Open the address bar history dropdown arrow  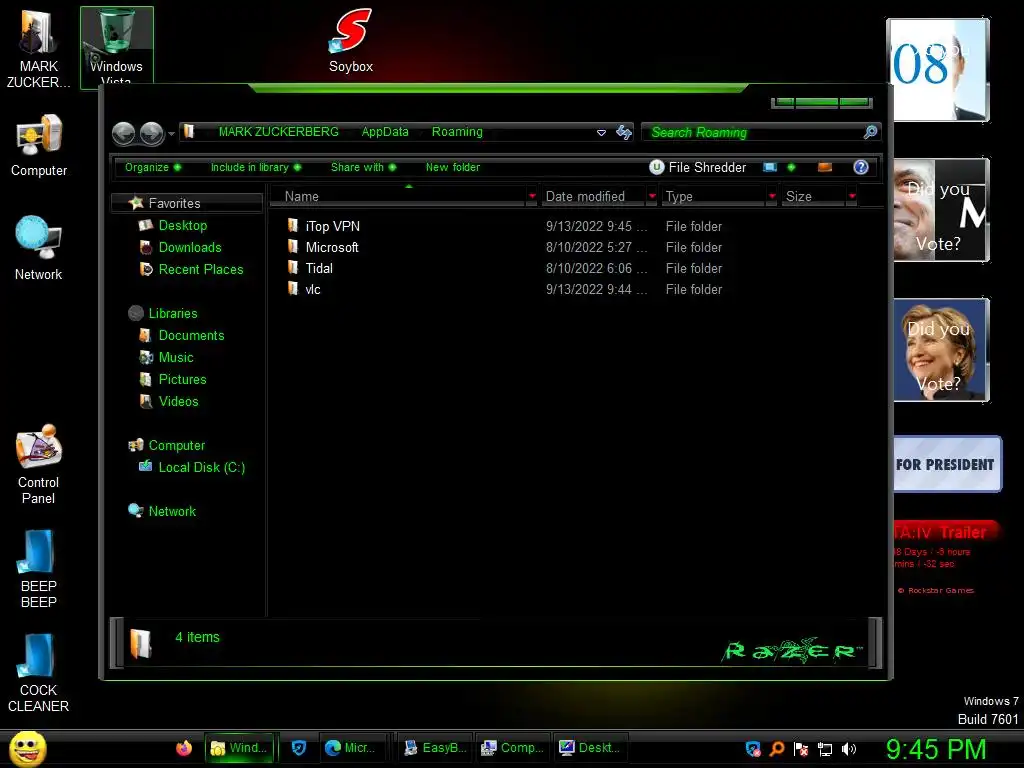(x=601, y=133)
